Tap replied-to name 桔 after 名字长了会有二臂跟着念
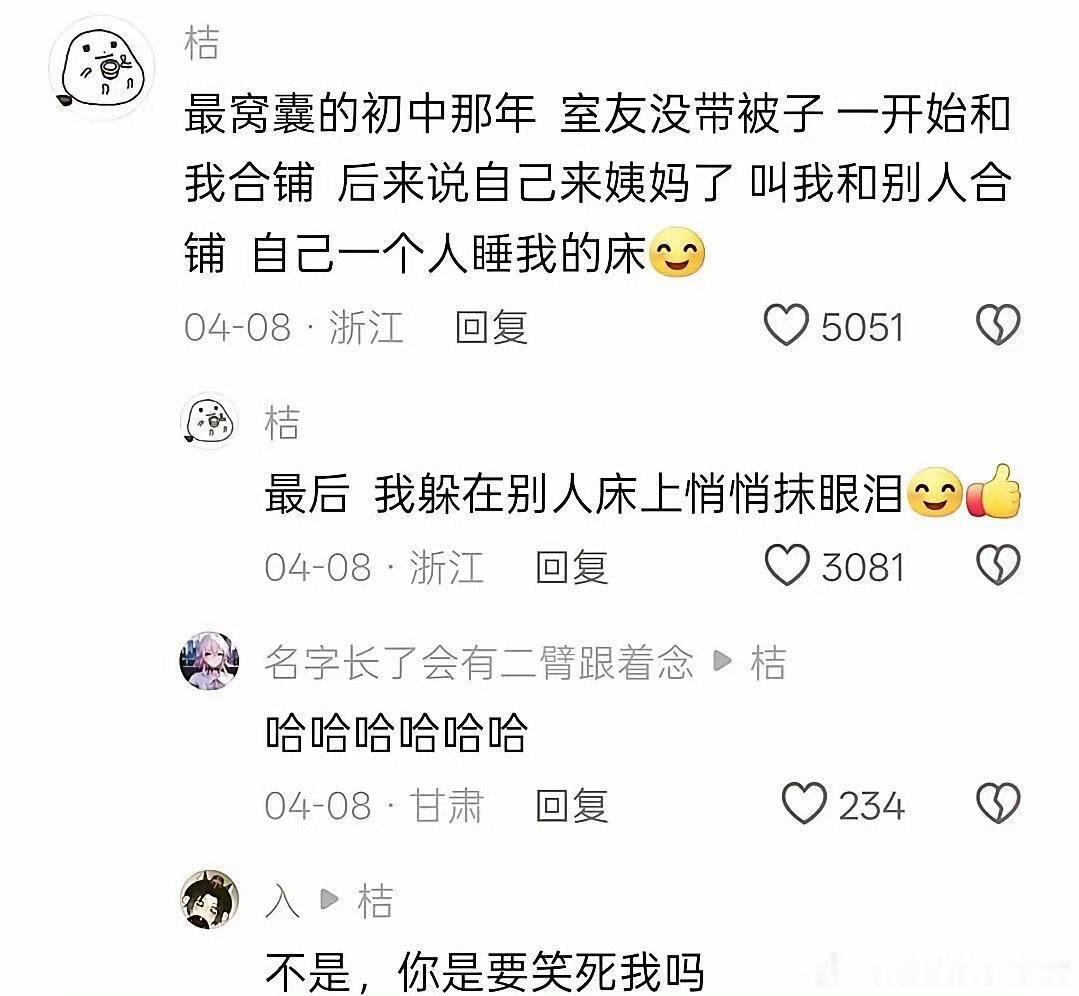Screen dimensions: 1079x996 (768, 662)
